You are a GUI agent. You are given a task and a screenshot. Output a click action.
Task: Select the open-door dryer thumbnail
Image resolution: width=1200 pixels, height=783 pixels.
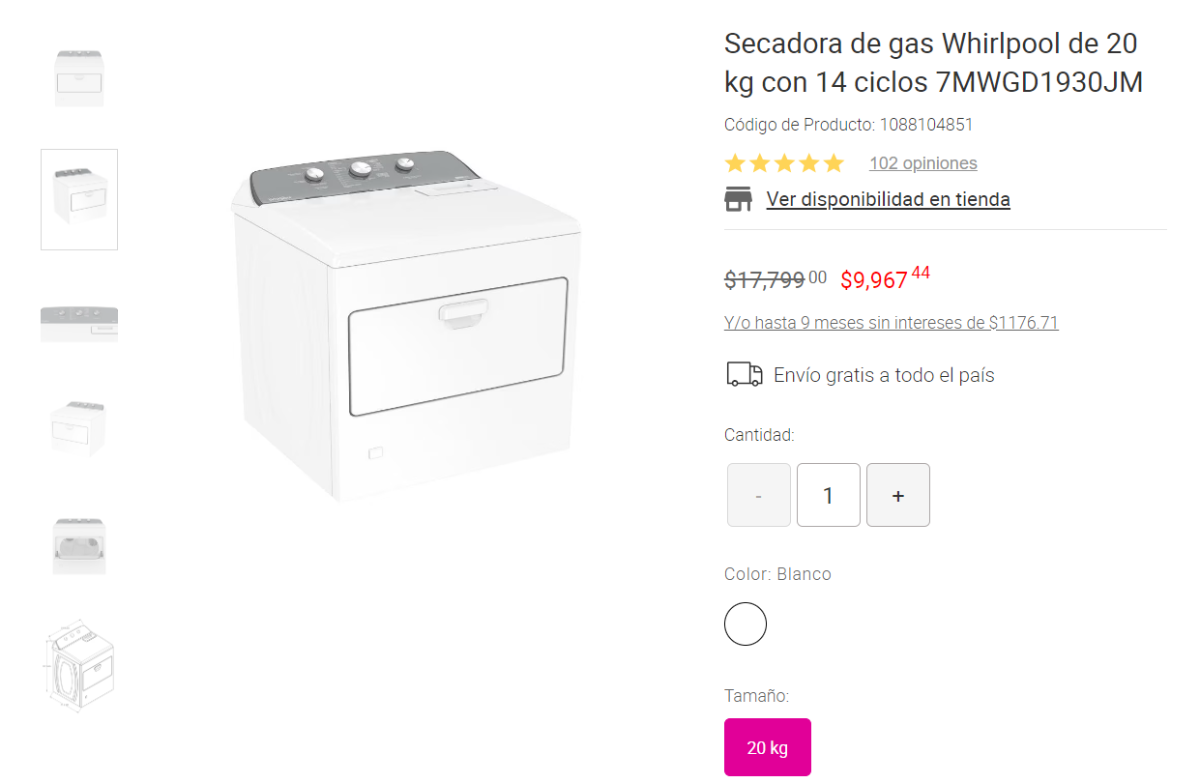(x=79, y=545)
